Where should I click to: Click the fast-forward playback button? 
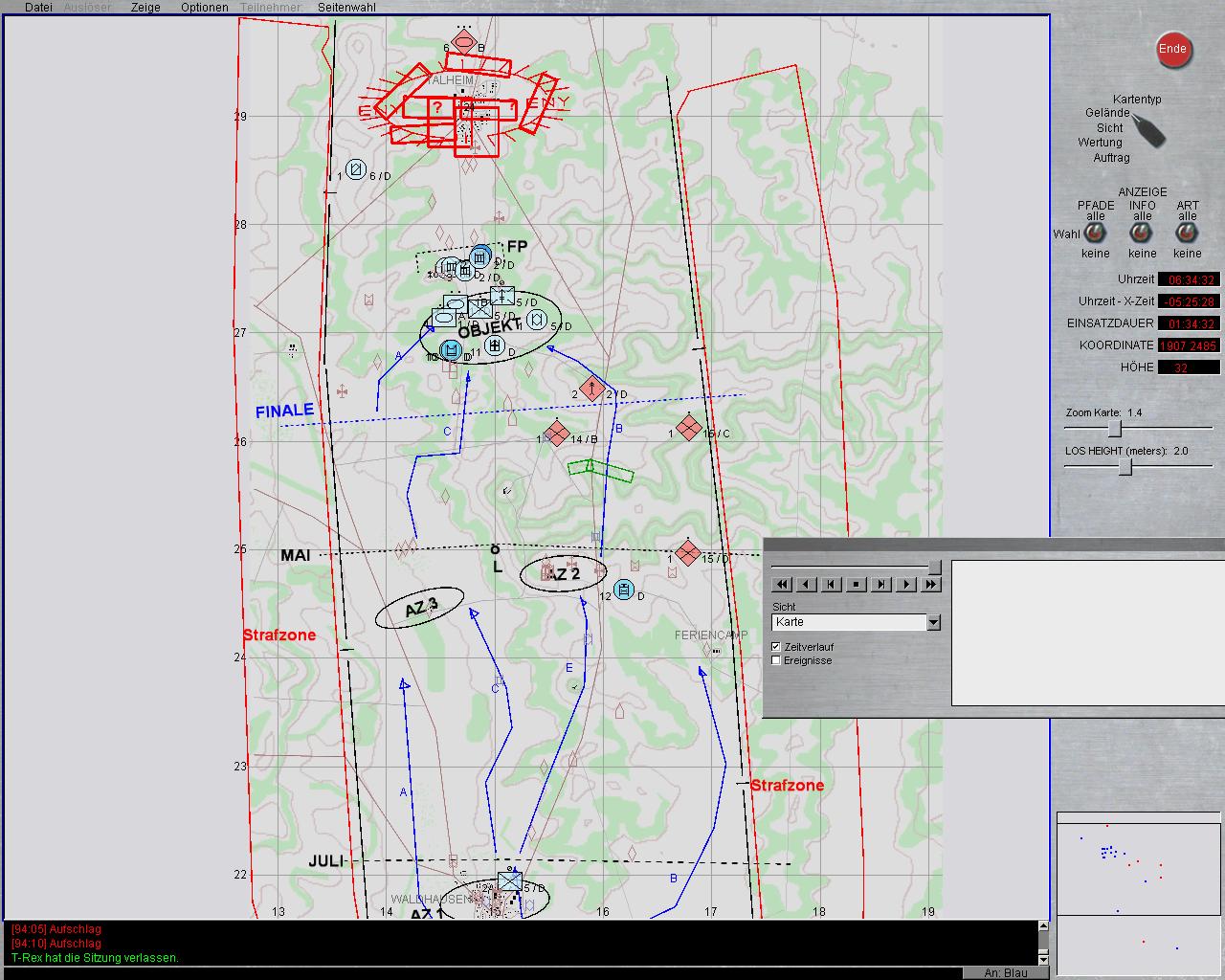point(930,584)
